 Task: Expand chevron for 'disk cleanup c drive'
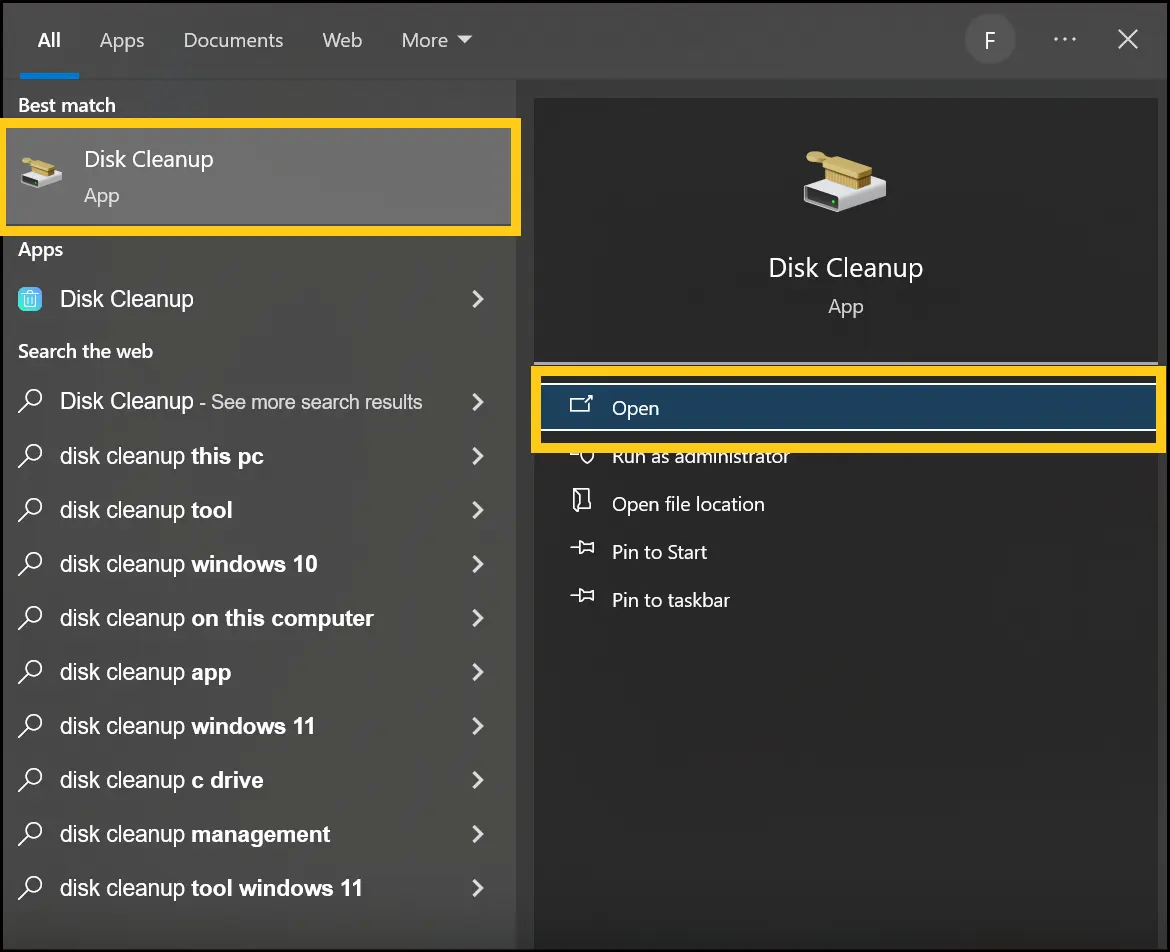(x=478, y=780)
